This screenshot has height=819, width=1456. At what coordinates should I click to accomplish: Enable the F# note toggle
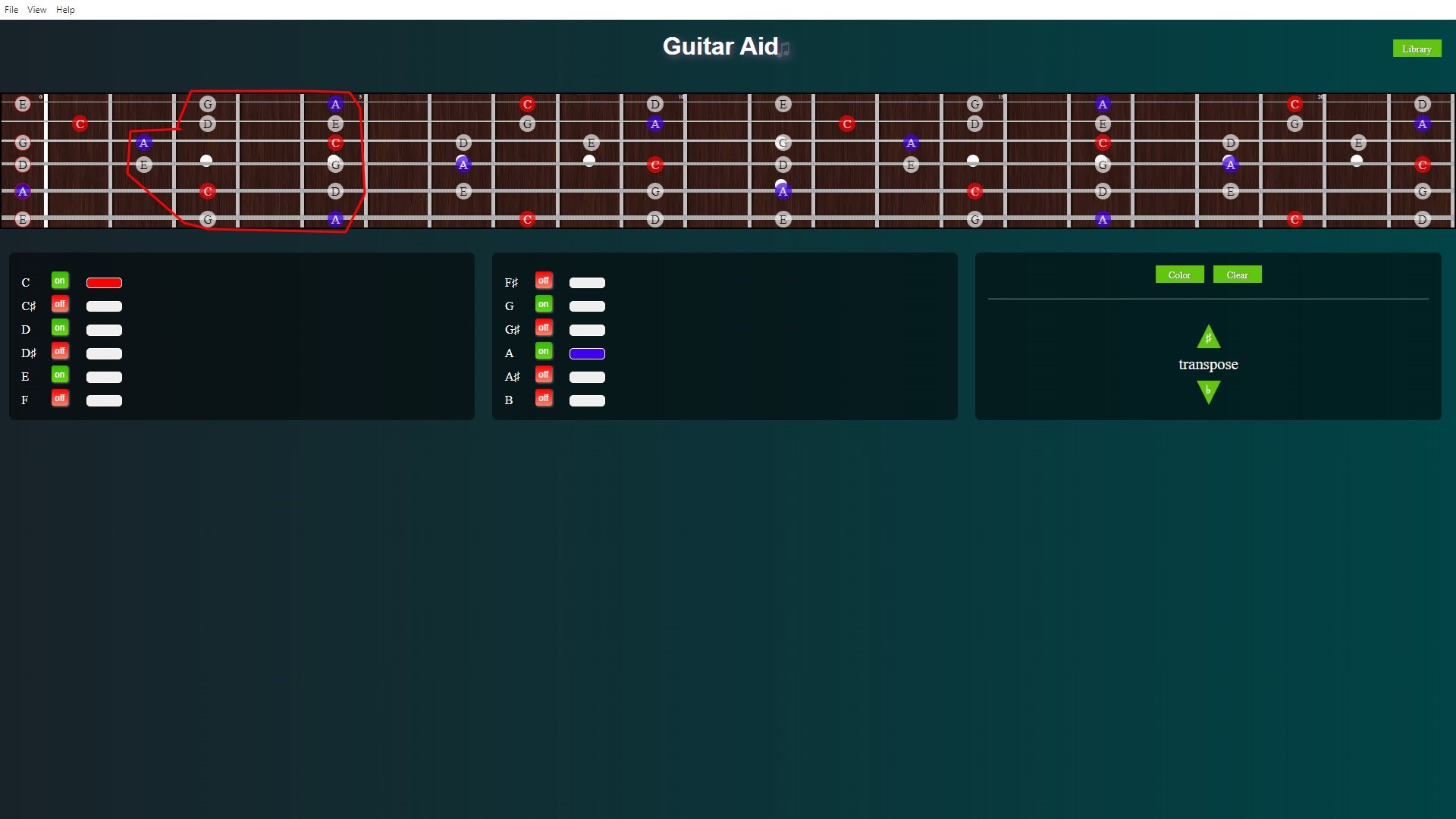(543, 281)
